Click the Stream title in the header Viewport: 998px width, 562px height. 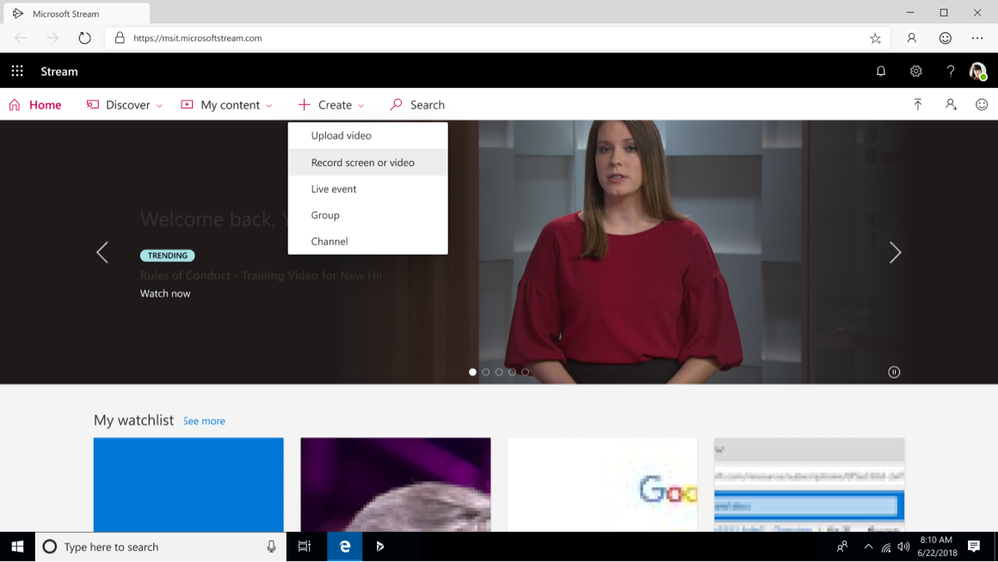click(59, 71)
